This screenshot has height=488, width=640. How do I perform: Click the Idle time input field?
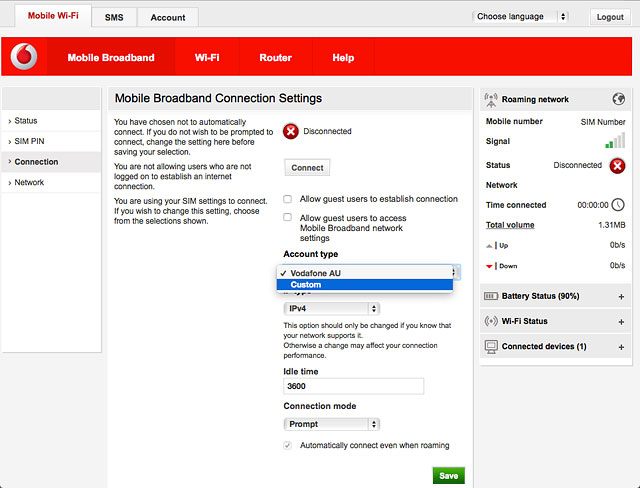tap(353, 386)
